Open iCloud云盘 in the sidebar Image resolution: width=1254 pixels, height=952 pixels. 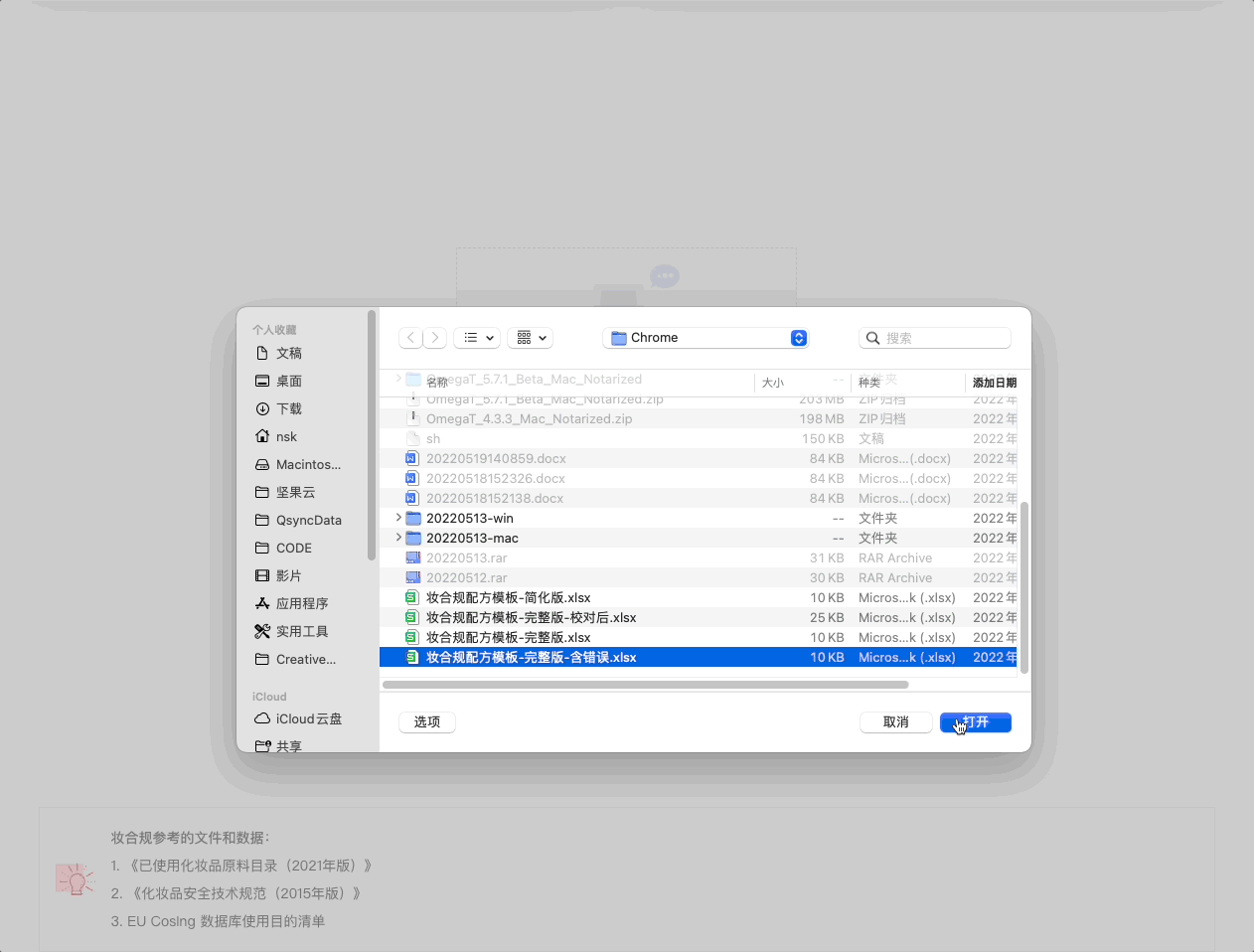308,718
